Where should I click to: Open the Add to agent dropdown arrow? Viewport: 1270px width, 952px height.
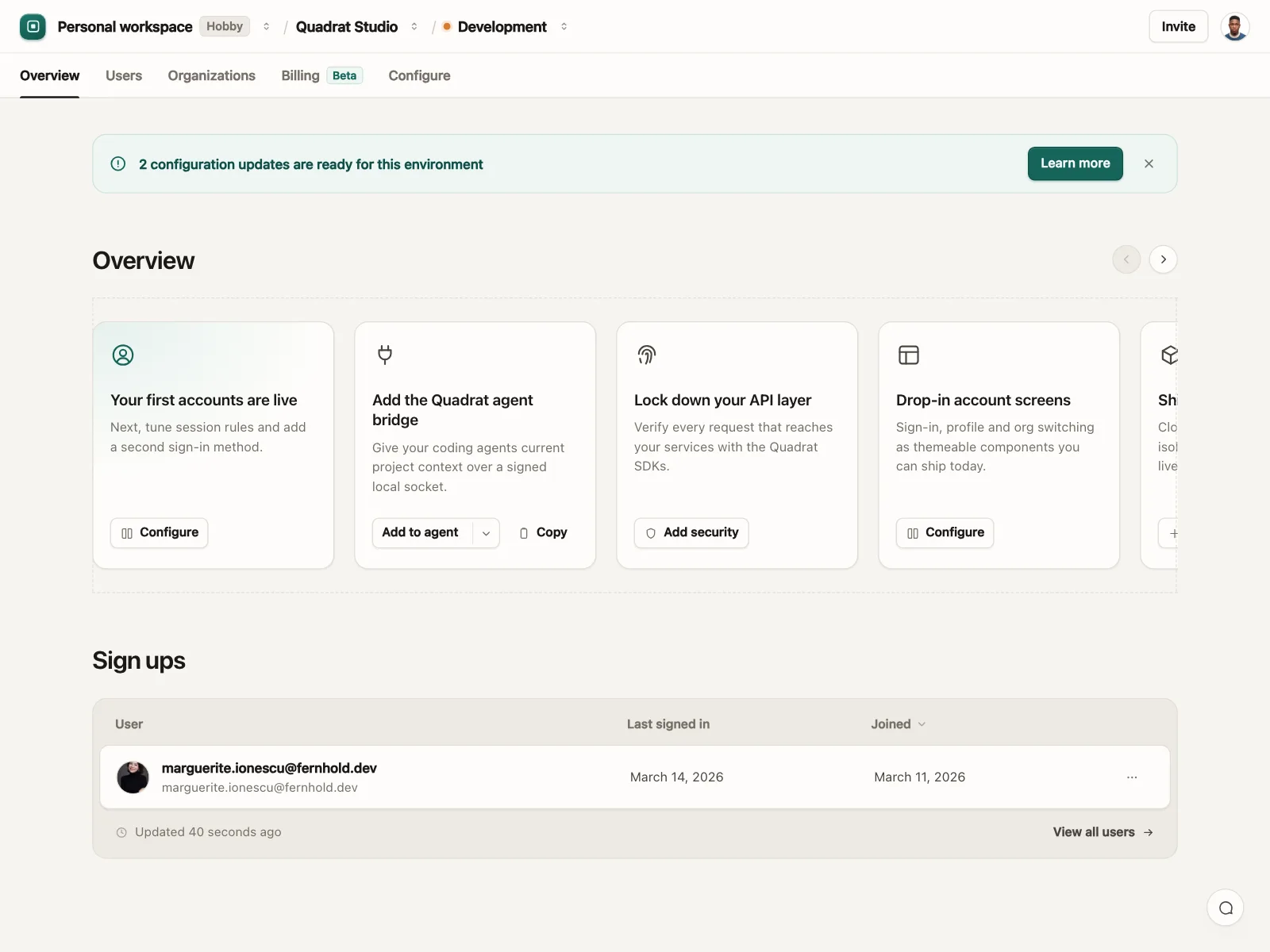coord(486,533)
